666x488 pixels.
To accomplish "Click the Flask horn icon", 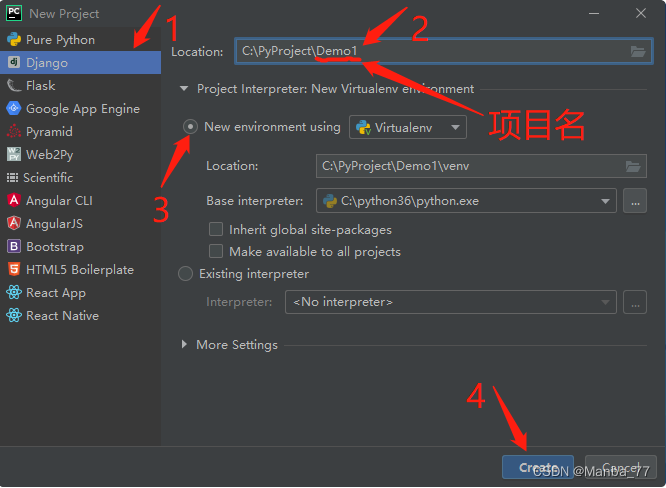I will [x=14, y=85].
